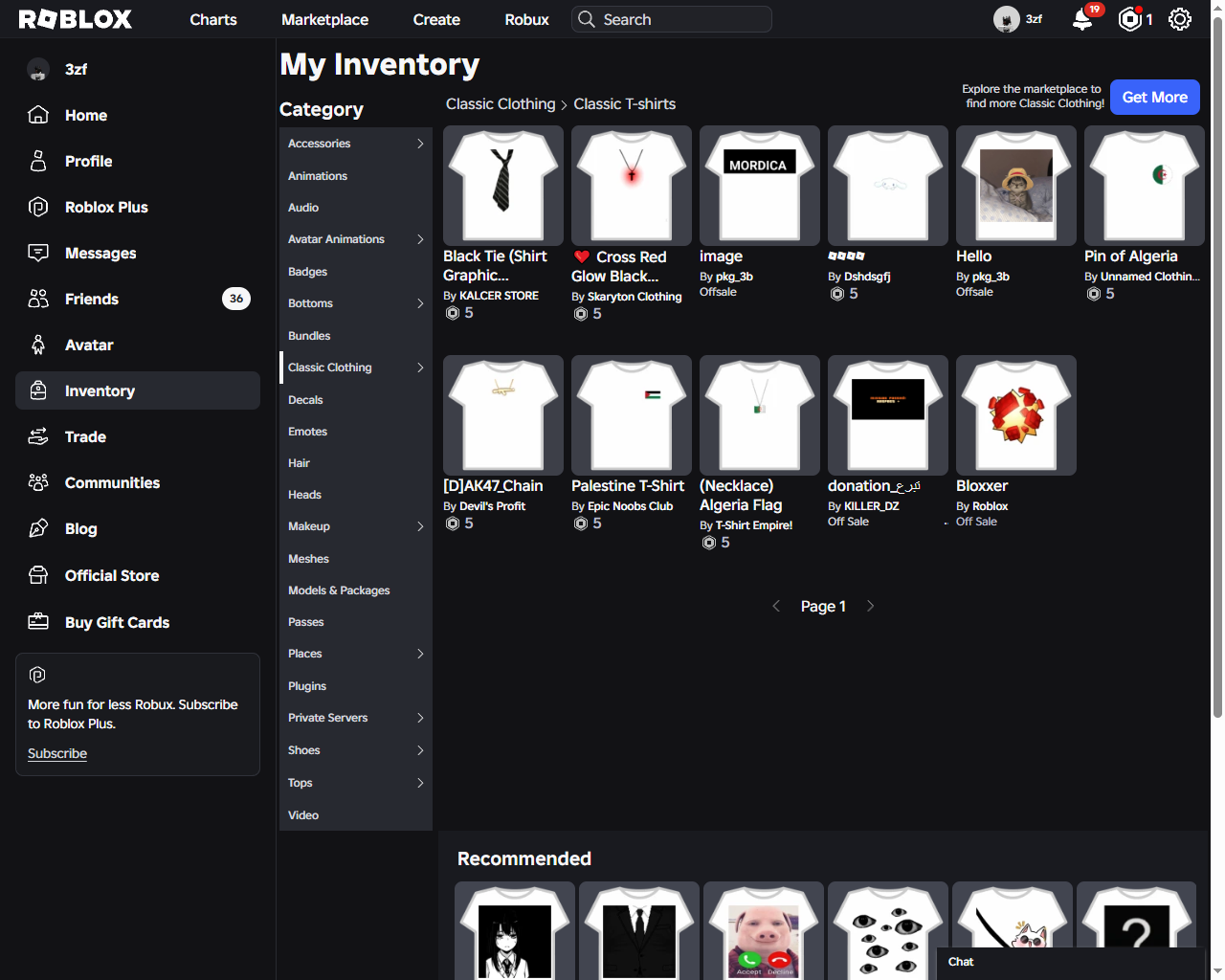Expand the Tops category
The width and height of the screenshot is (1225, 980).
[x=420, y=783]
